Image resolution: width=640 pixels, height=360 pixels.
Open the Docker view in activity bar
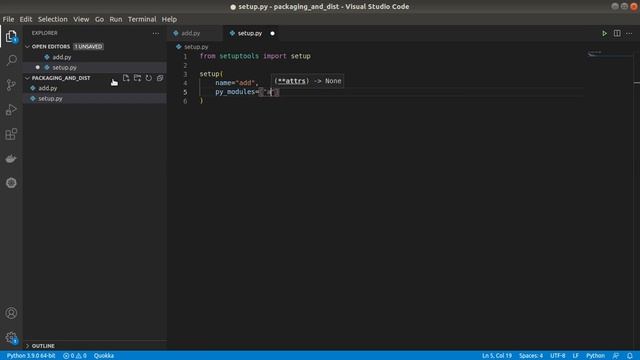point(11,158)
